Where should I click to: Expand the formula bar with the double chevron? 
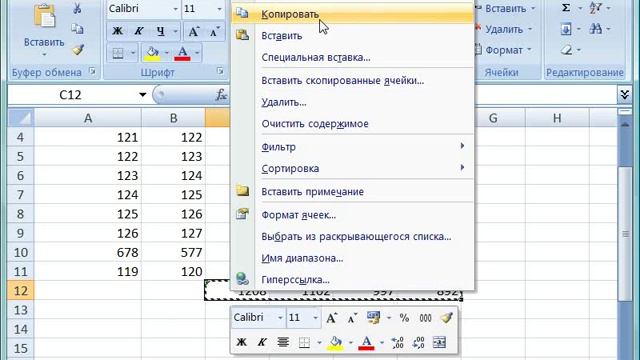(x=624, y=95)
